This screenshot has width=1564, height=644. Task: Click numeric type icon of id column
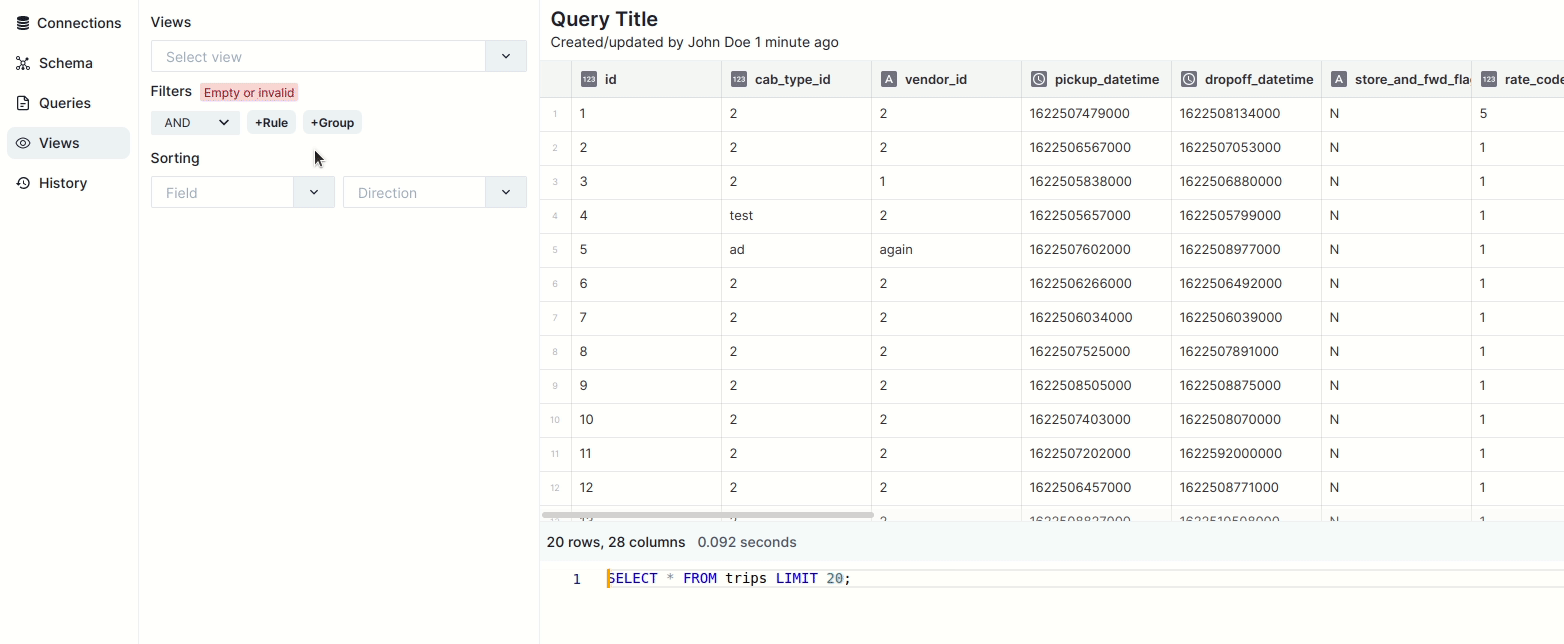point(589,79)
